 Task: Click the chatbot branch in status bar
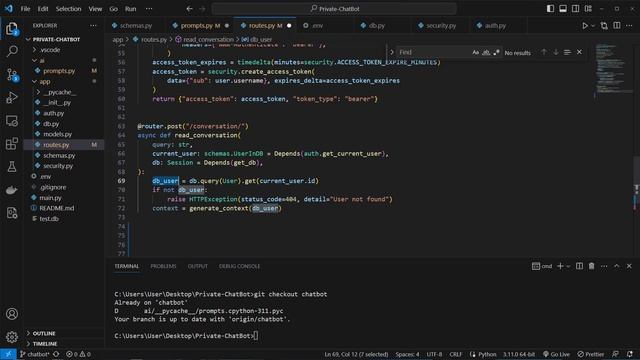coord(34,354)
